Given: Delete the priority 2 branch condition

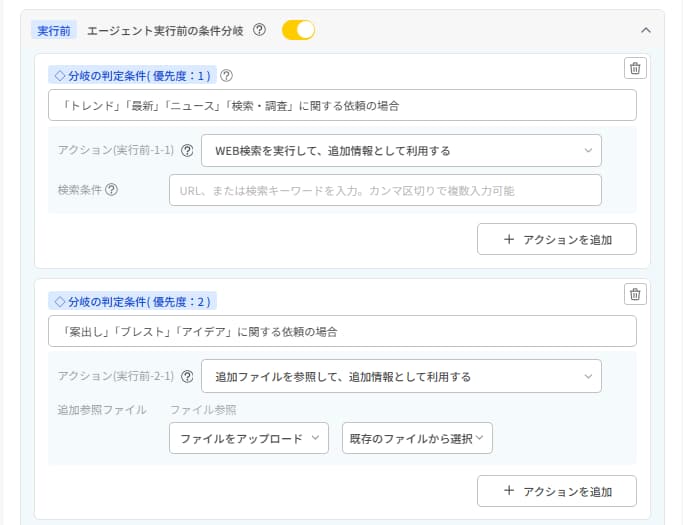Looking at the screenshot, I should 635,293.
